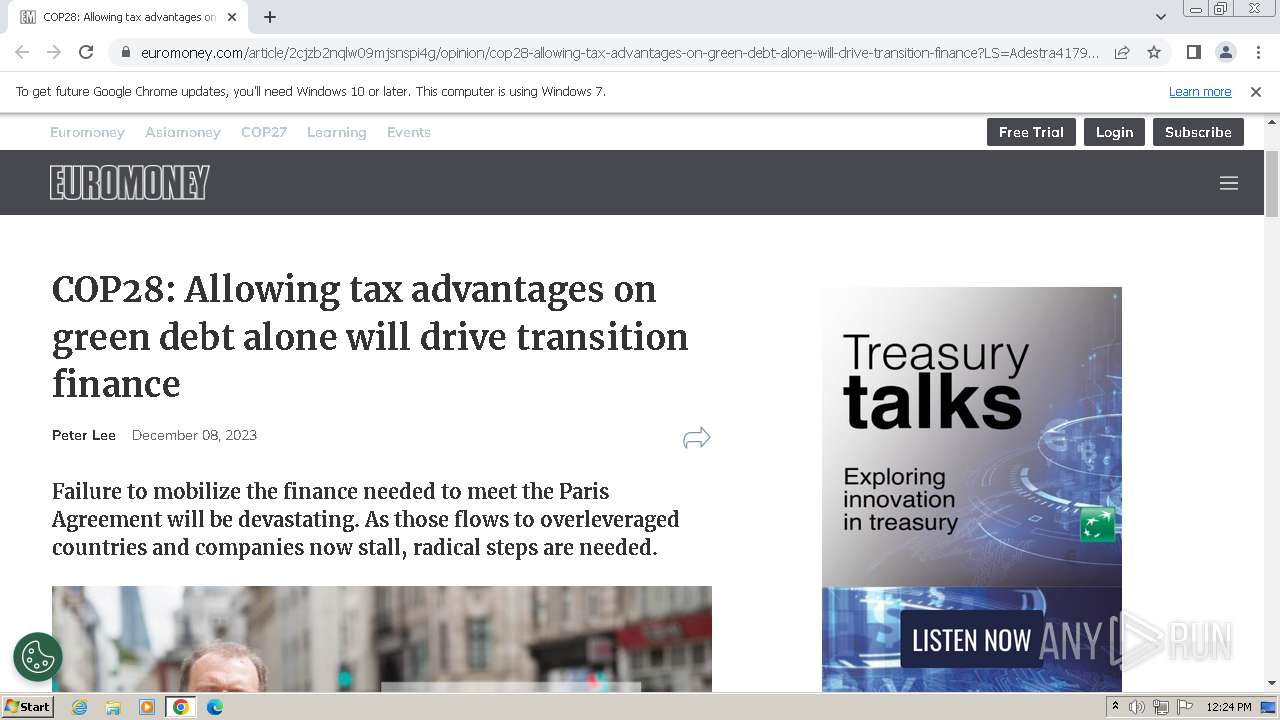
Task: Launch Internet Explorer from the taskbar
Action: coord(80,707)
